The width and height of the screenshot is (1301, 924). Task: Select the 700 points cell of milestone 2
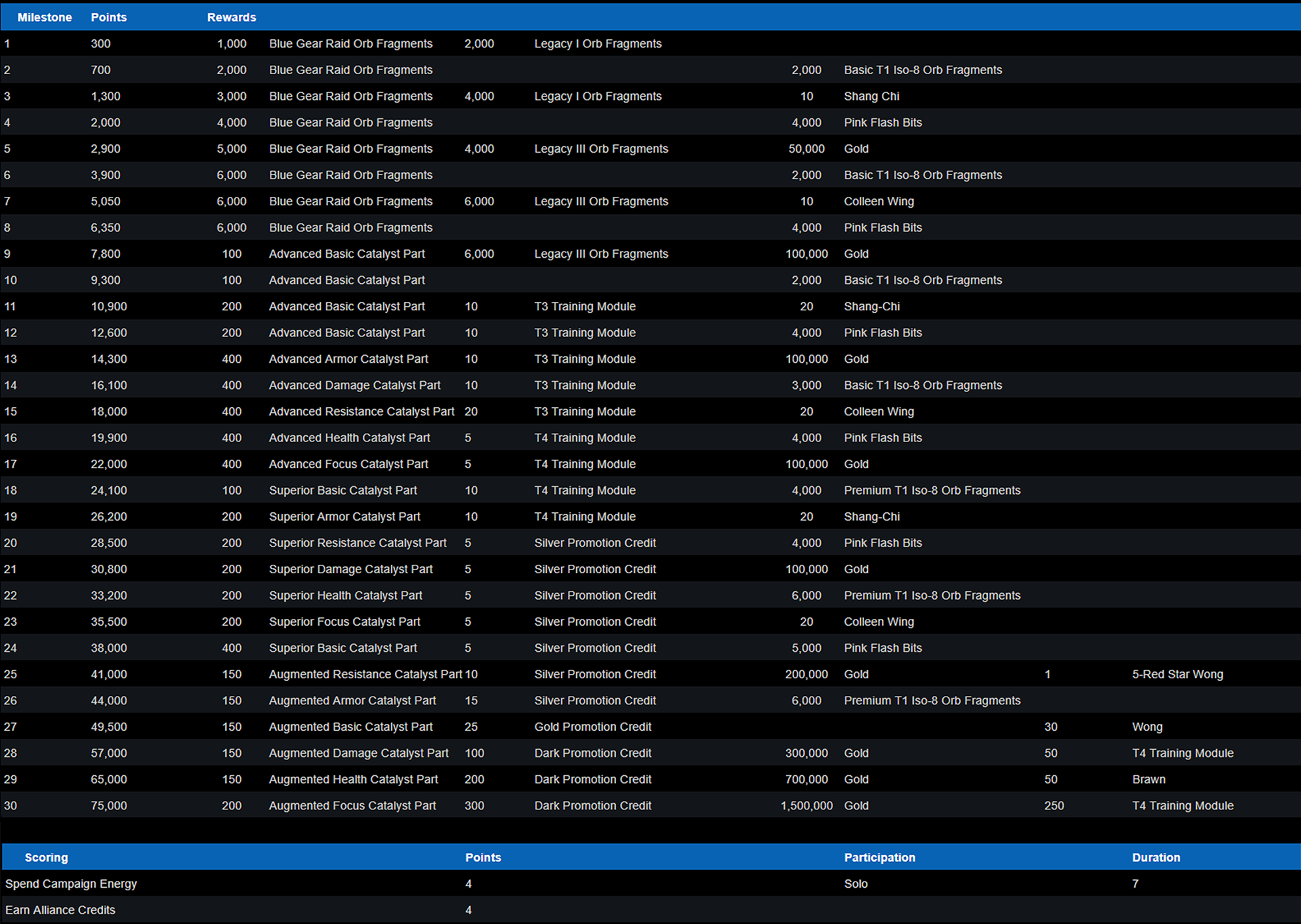pos(101,70)
